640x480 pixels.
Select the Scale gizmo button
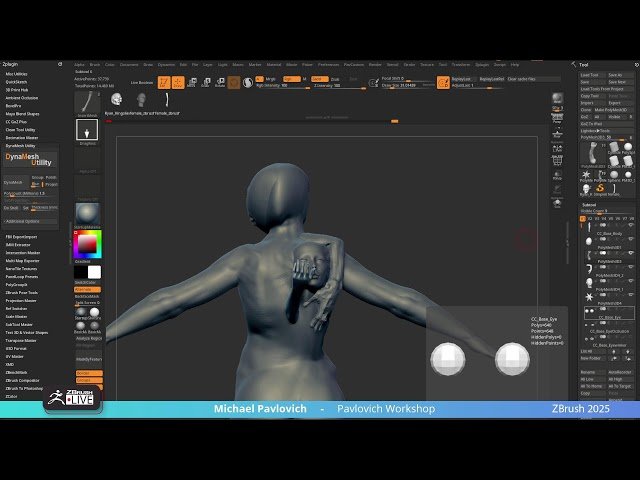pyautogui.click(x=206, y=82)
